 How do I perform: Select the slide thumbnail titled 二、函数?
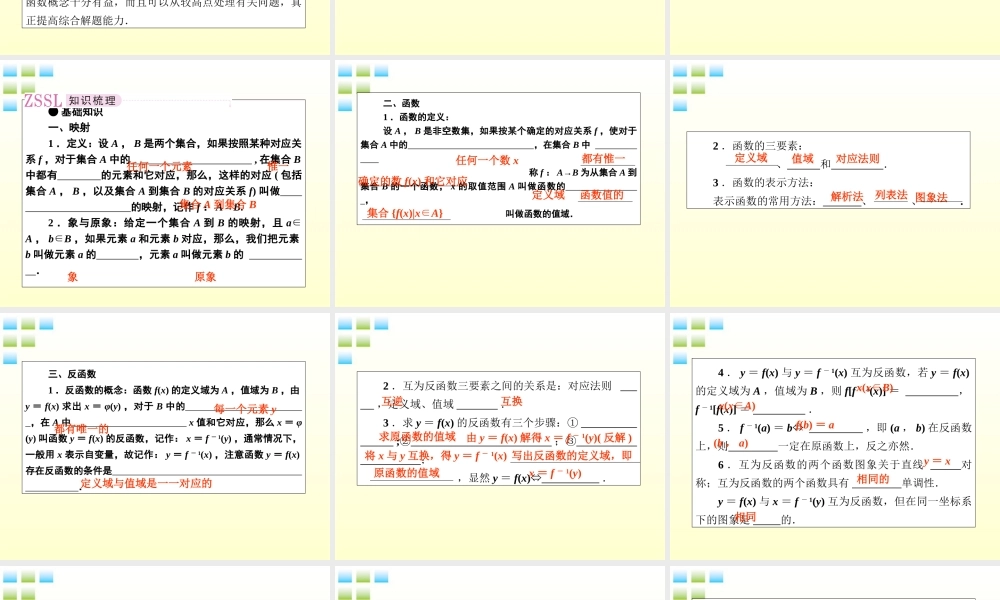point(499,184)
